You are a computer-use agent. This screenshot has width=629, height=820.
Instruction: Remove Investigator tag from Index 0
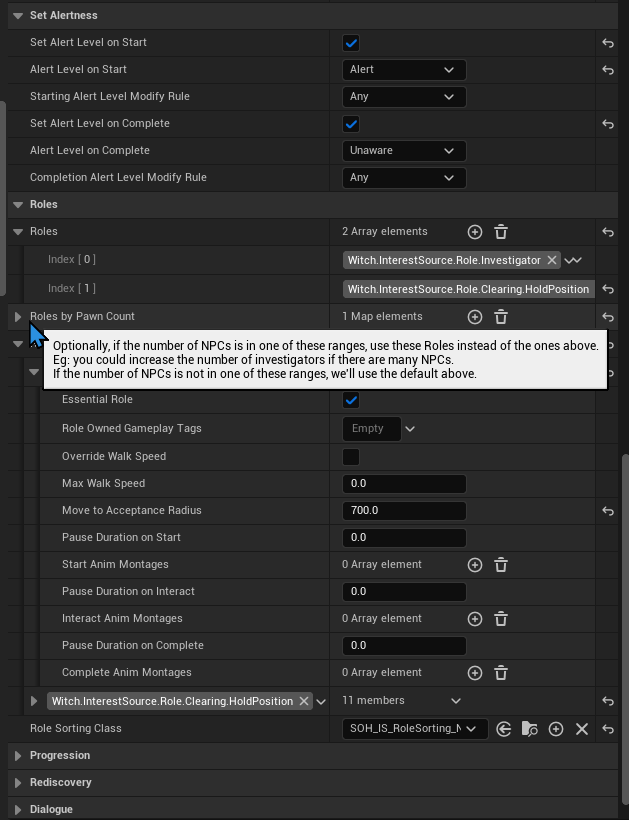click(551, 260)
